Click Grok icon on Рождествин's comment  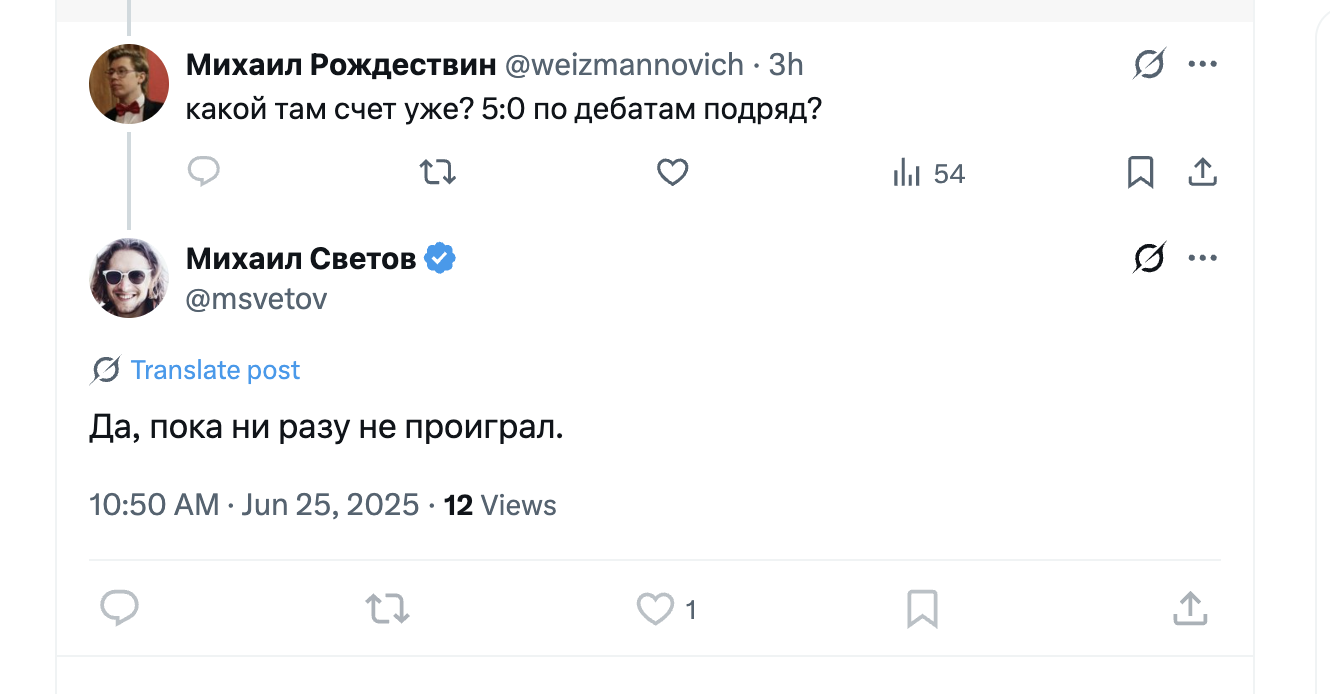point(1149,65)
